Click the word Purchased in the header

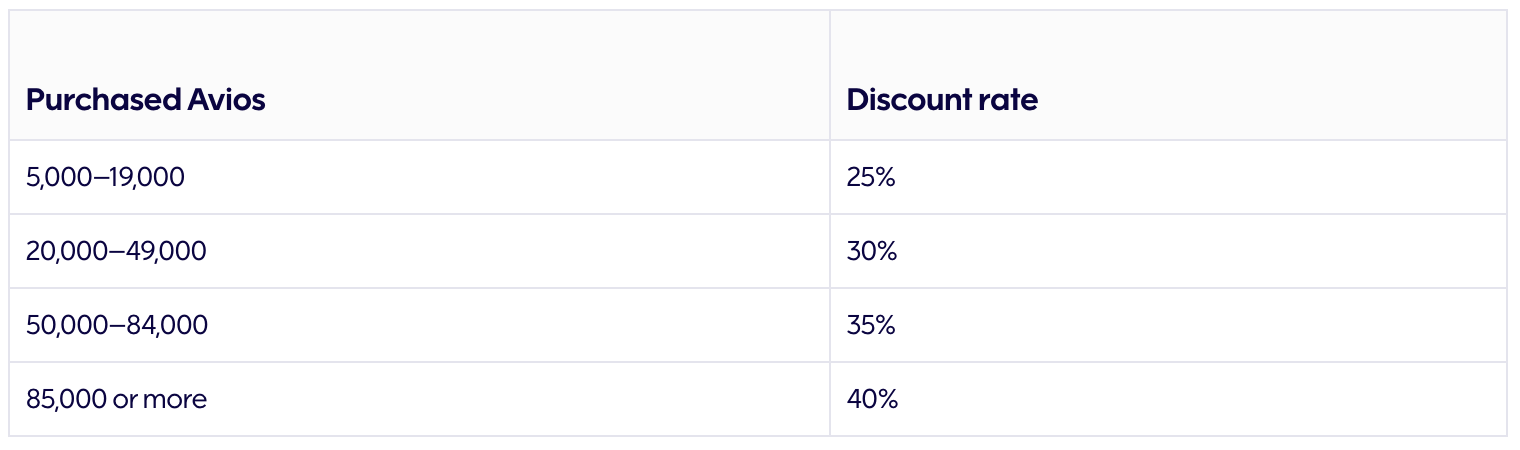click(x=104, y=100)
